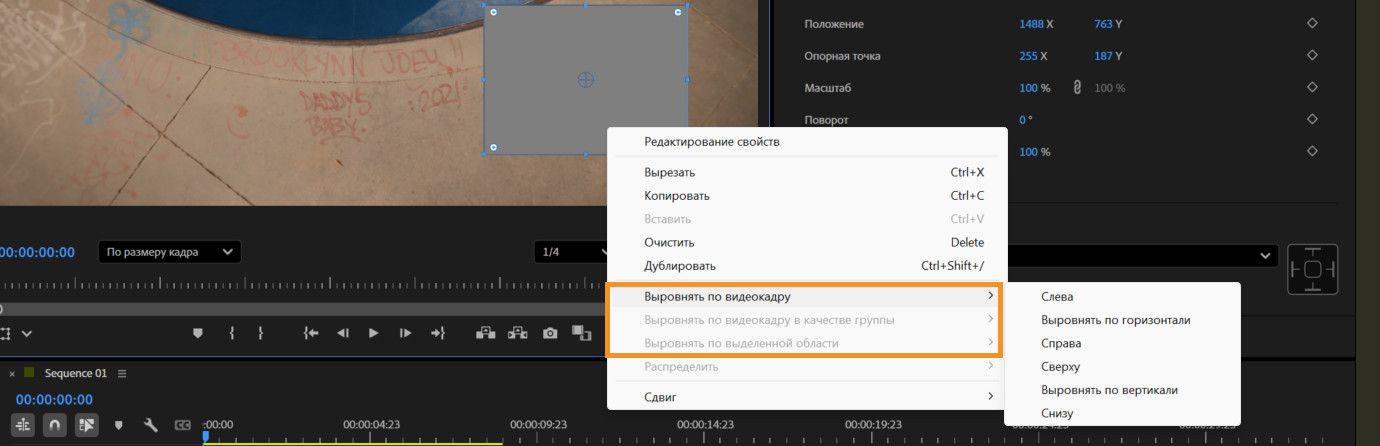Viewport: 1380px width, 446px height.
Task: Select the gray rectangle shape in monitor
Action: [586, 79]
